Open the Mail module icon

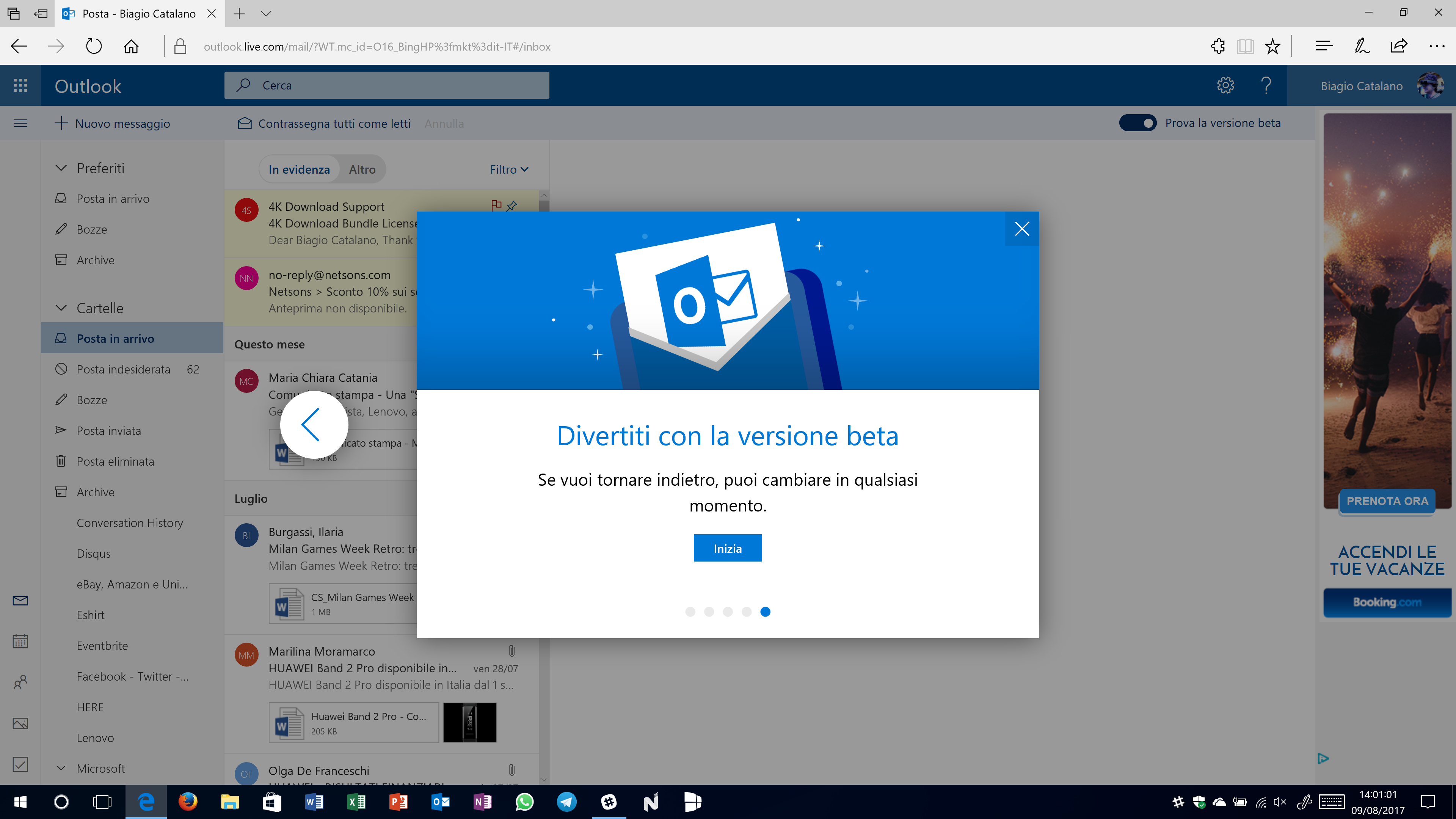[x=20, y=600]
